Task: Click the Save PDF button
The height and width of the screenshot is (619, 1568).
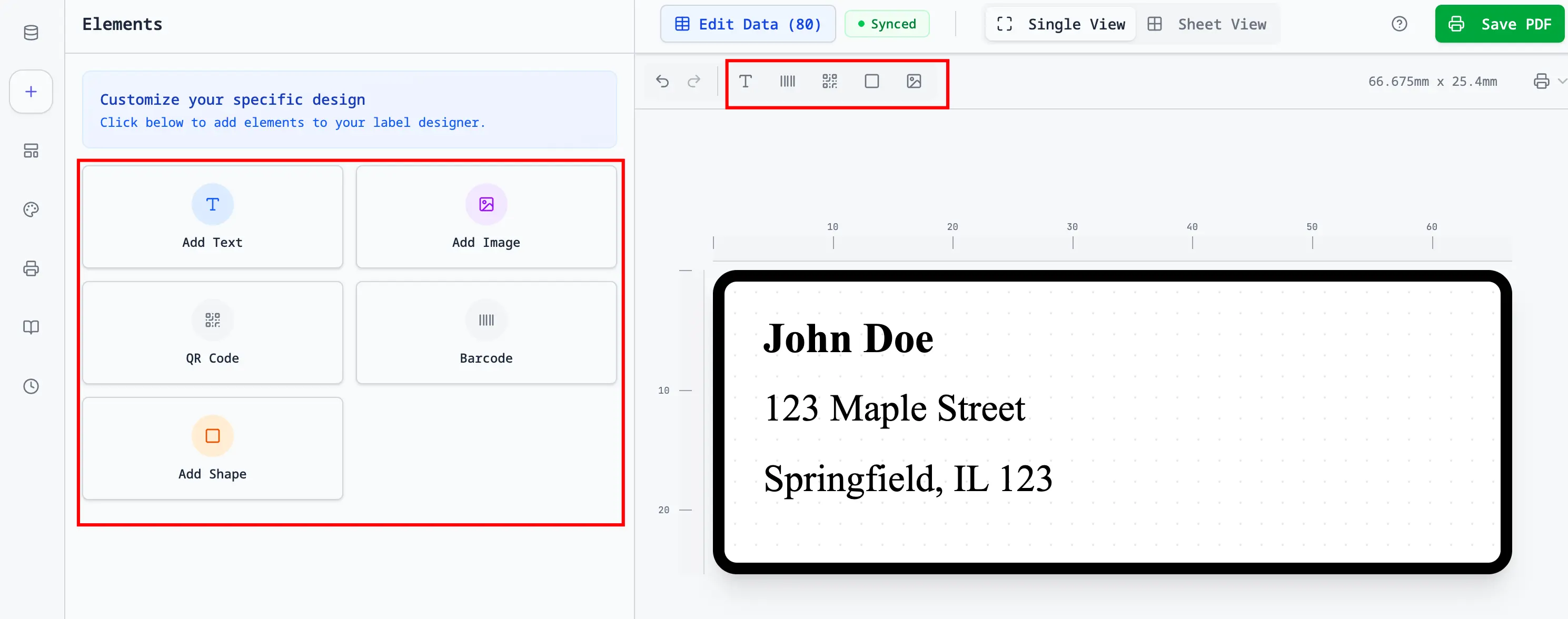Action: (x=1499, y=24)
